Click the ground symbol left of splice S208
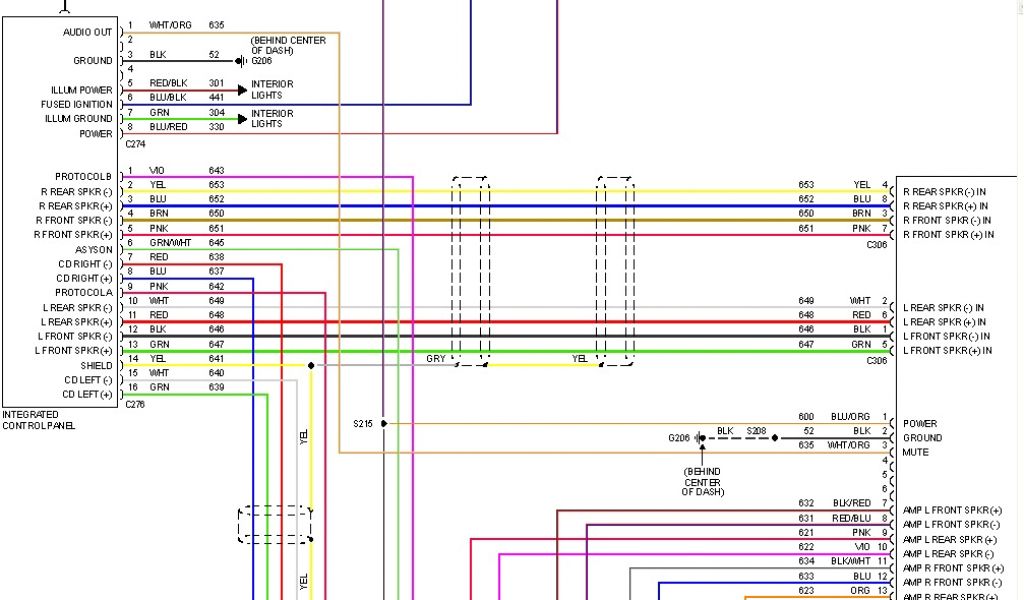Image resolution: width=1024 pixels, height=600 pixels. (701, 438)
